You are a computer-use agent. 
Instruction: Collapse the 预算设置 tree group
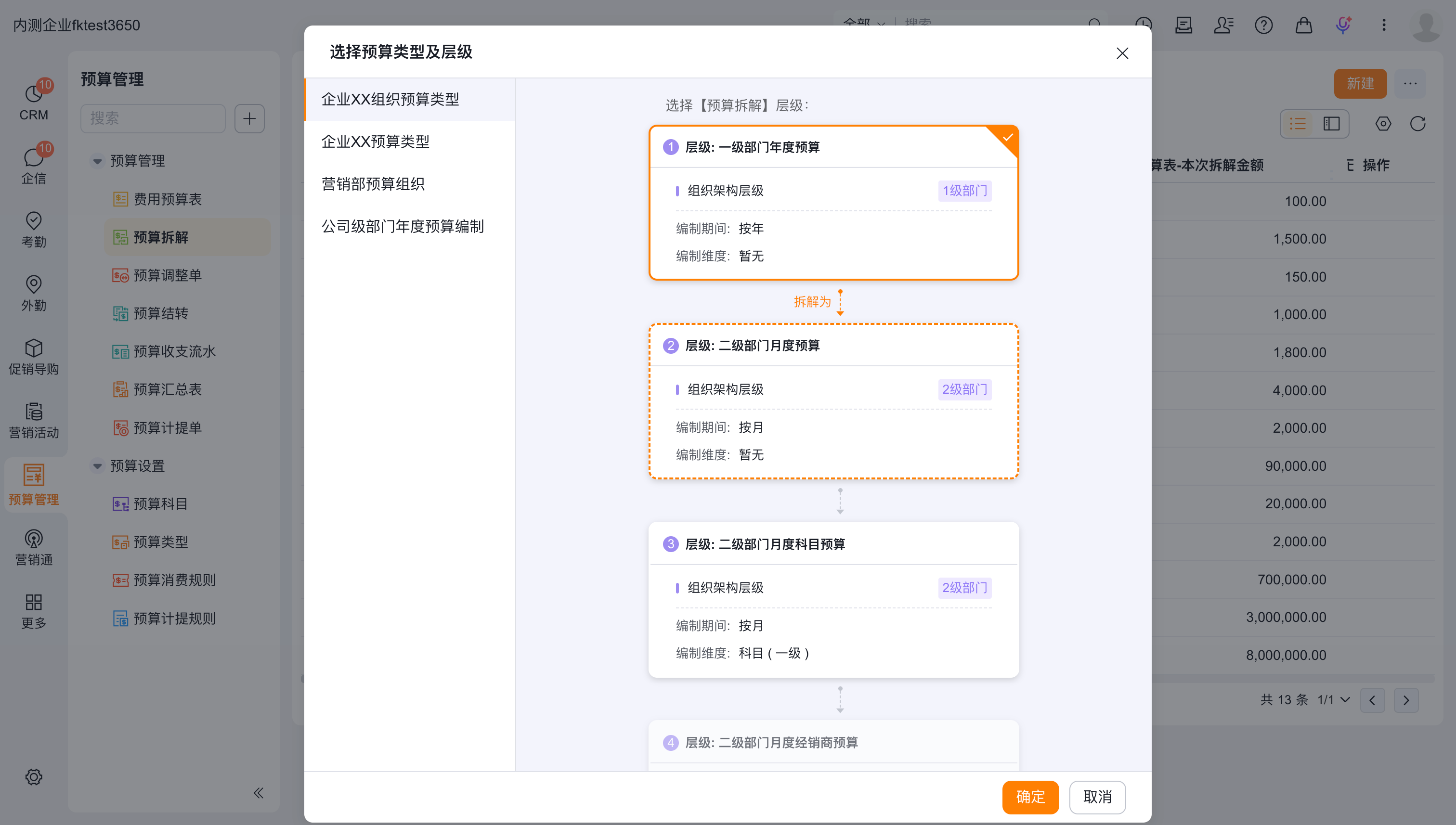click(x=97, y=466)
